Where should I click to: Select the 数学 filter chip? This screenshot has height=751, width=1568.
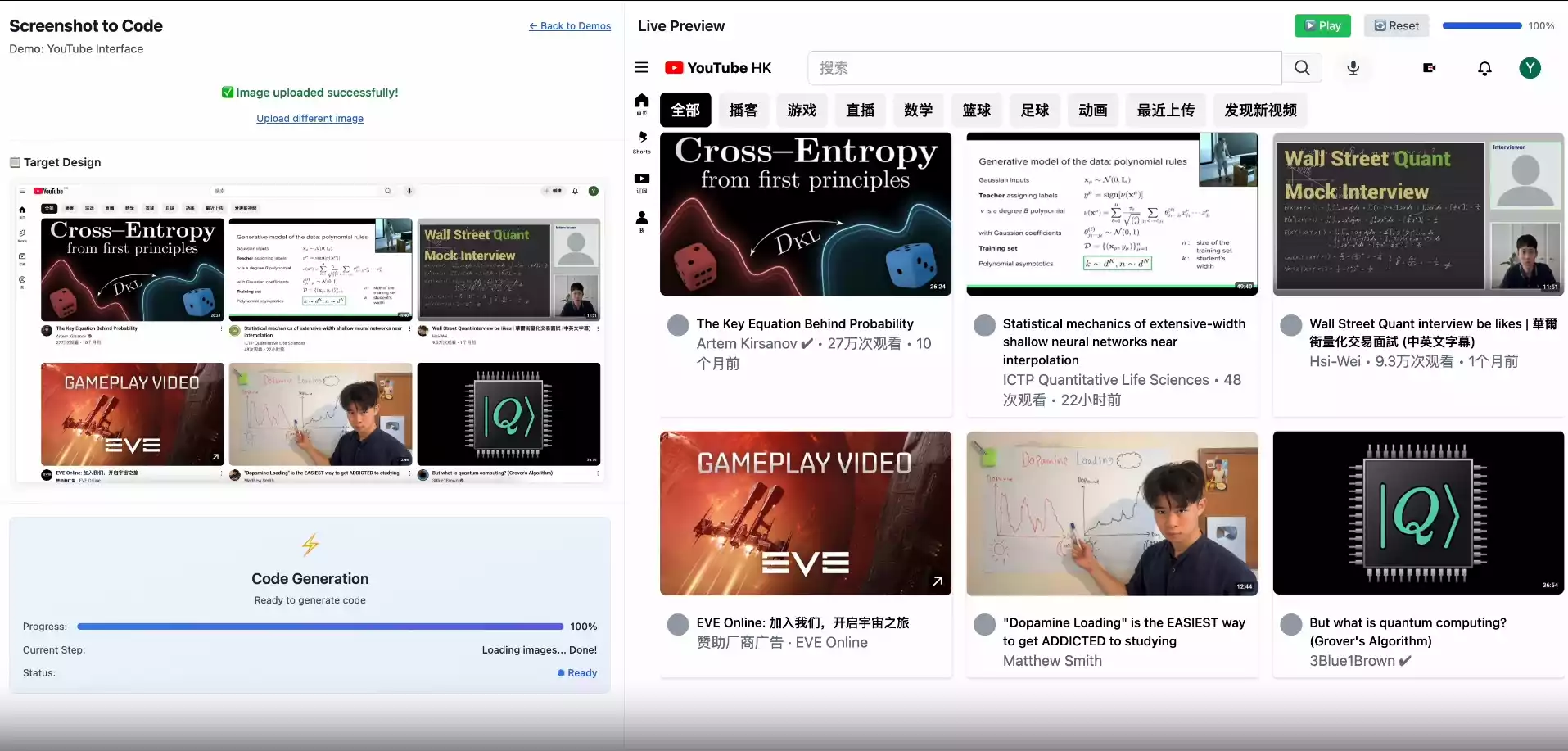919,110
